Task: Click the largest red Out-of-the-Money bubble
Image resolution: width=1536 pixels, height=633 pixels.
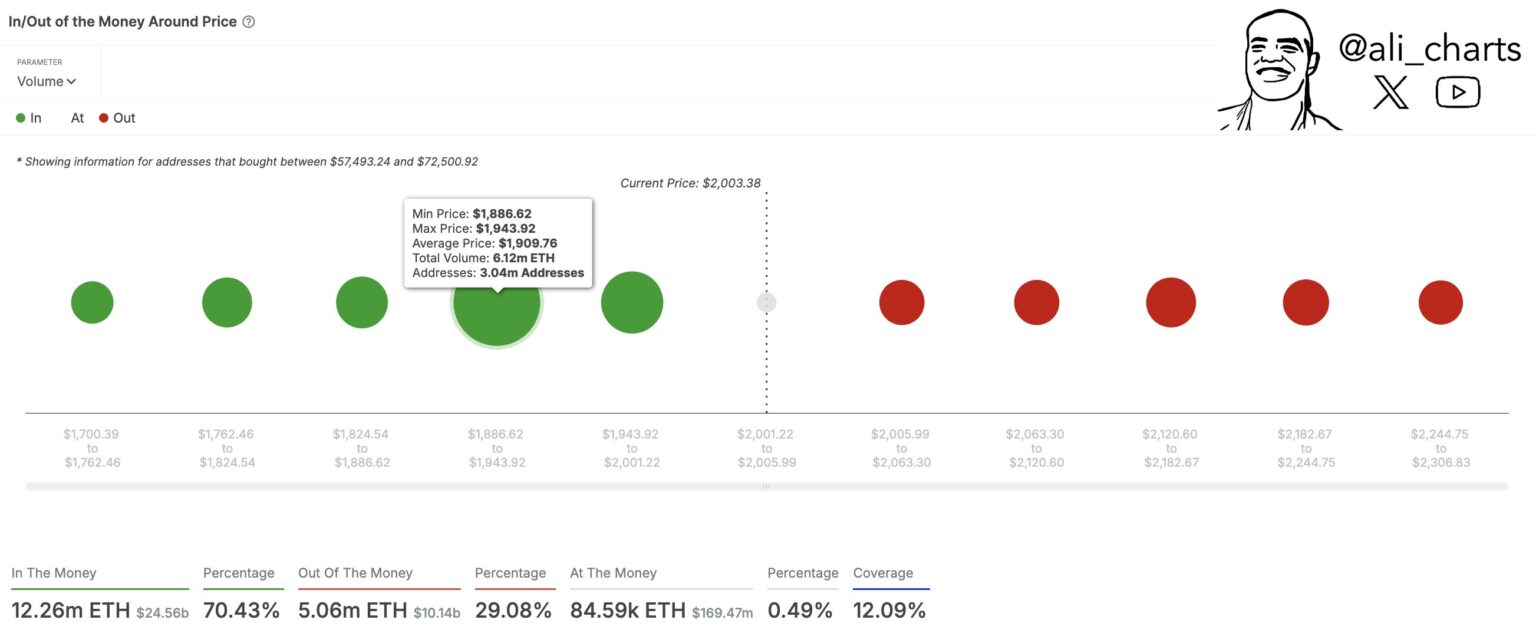Action: pos(1171,301)
